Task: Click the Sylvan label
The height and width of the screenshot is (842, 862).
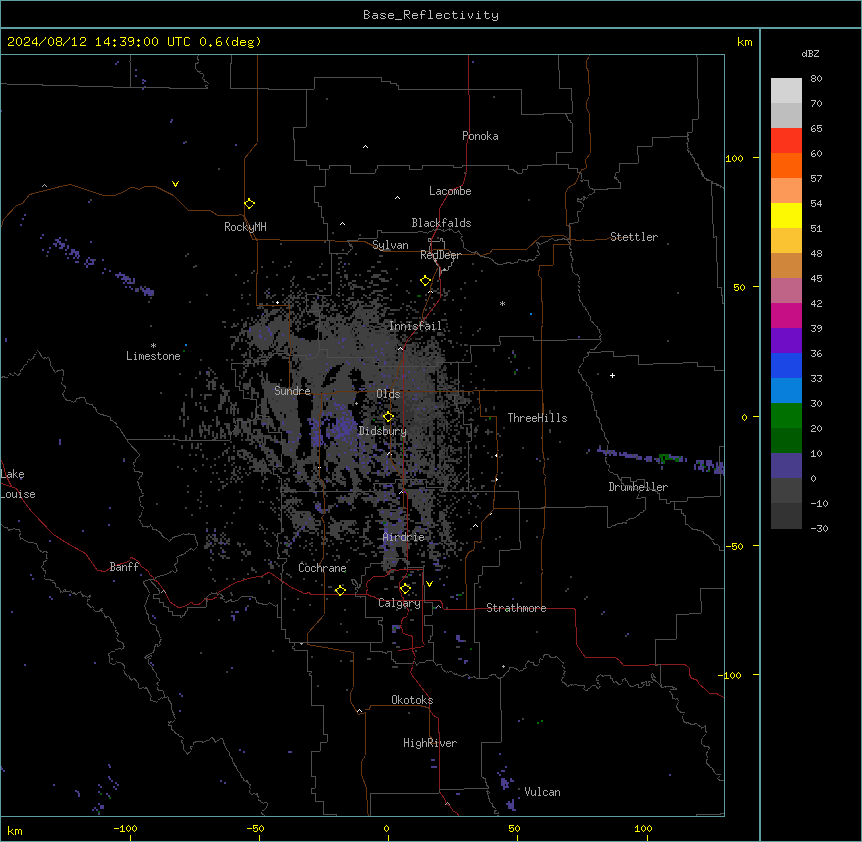Action: click(390, 245)
